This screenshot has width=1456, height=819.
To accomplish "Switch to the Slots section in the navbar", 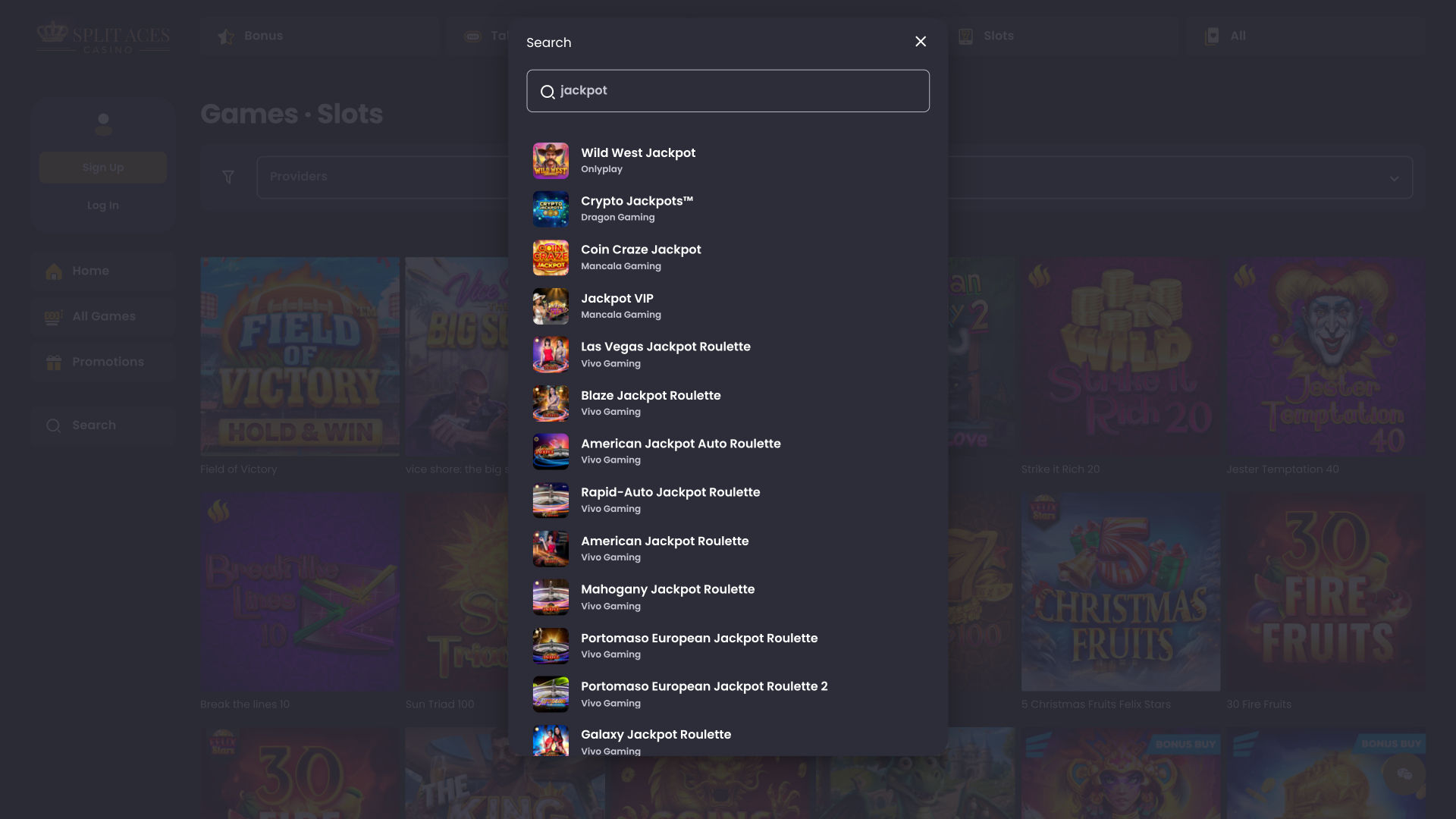I will point(997,36).
